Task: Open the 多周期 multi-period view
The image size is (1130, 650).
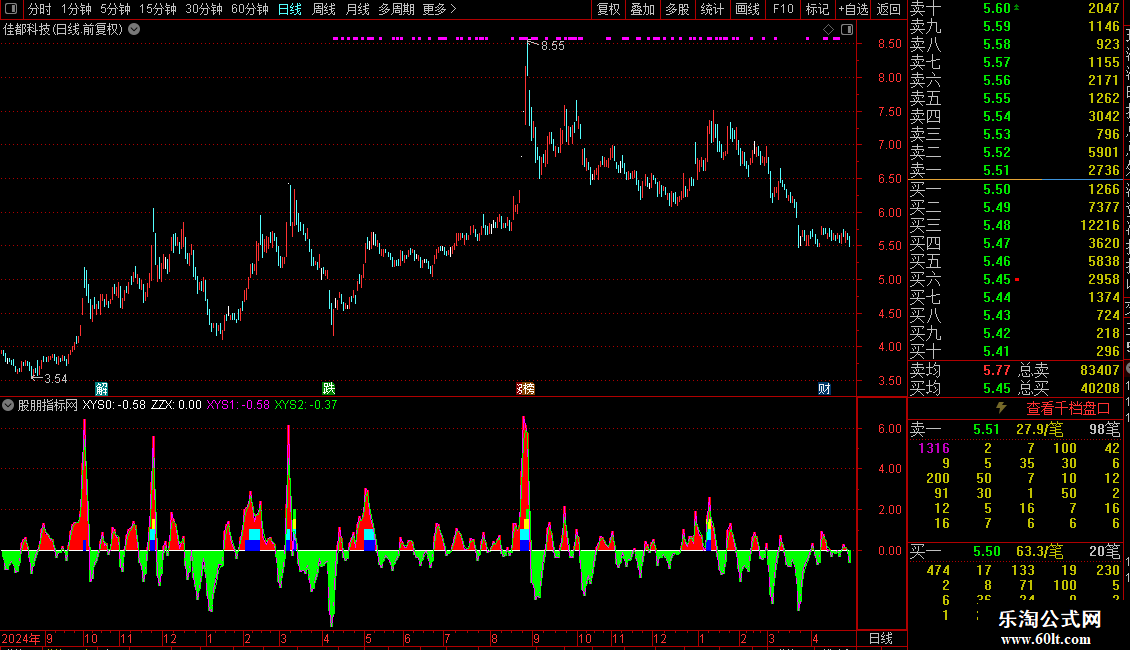Action: (396, 9)
